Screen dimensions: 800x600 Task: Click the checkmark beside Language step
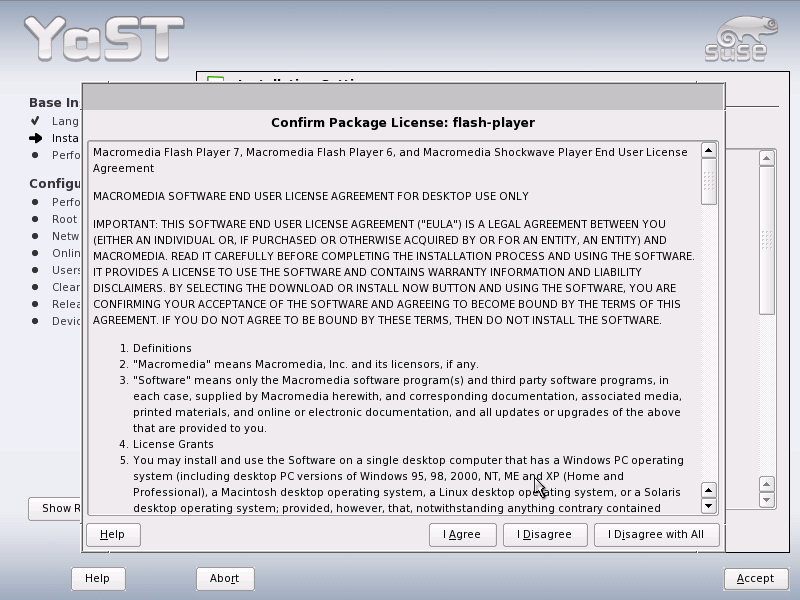35,121
